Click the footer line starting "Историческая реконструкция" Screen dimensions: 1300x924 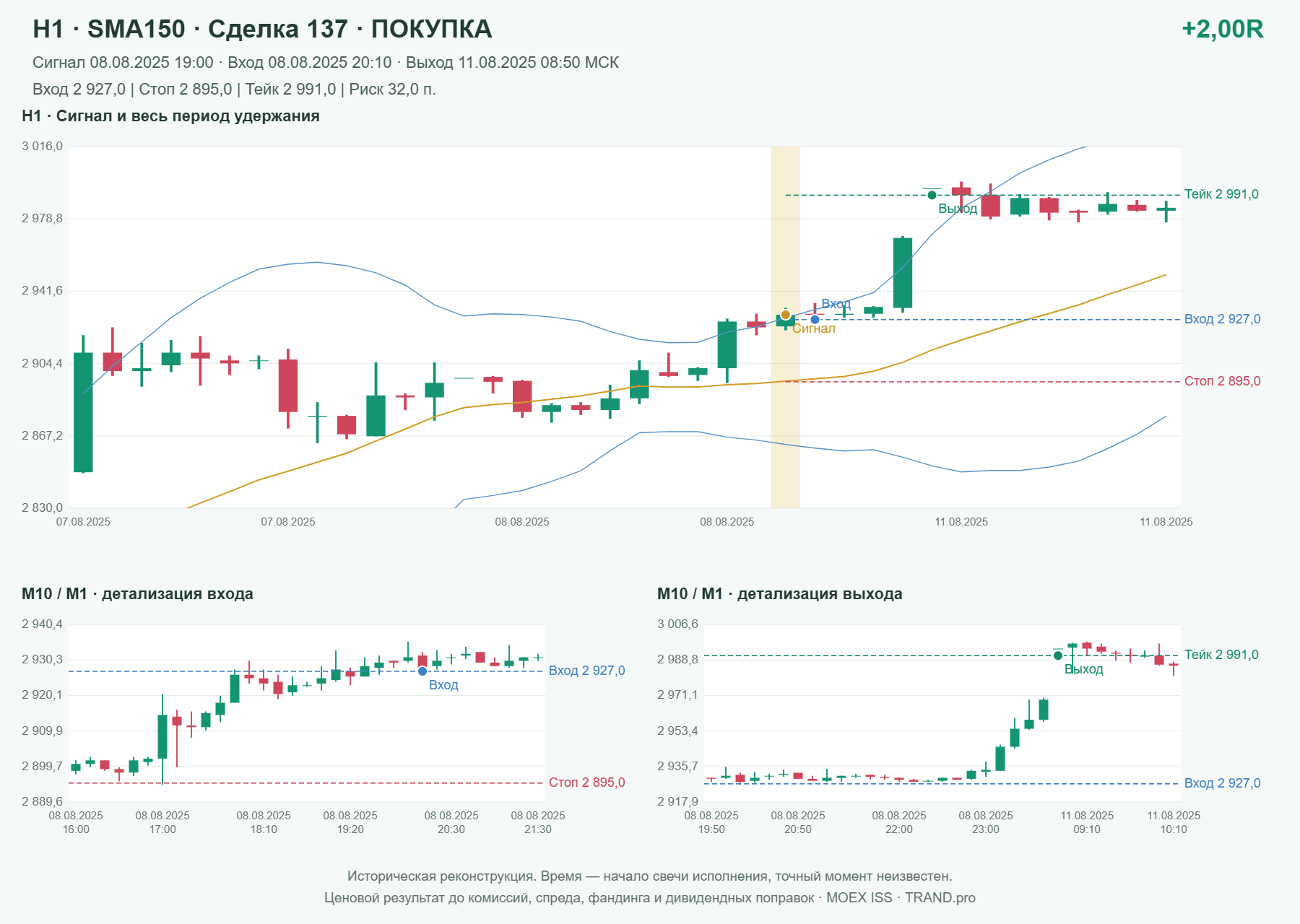pos(650,876)
